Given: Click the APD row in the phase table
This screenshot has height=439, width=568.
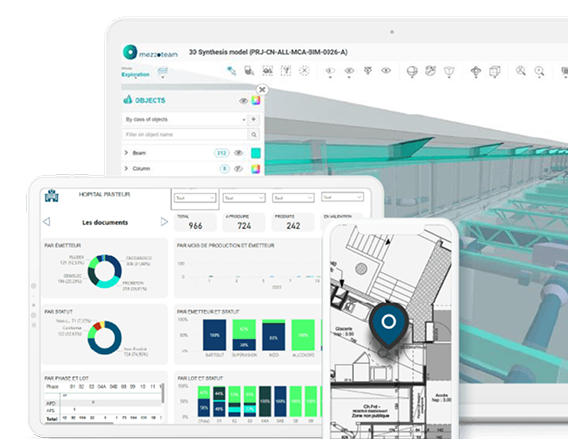Looking at the screenshot, I should [x=104, y=403].
